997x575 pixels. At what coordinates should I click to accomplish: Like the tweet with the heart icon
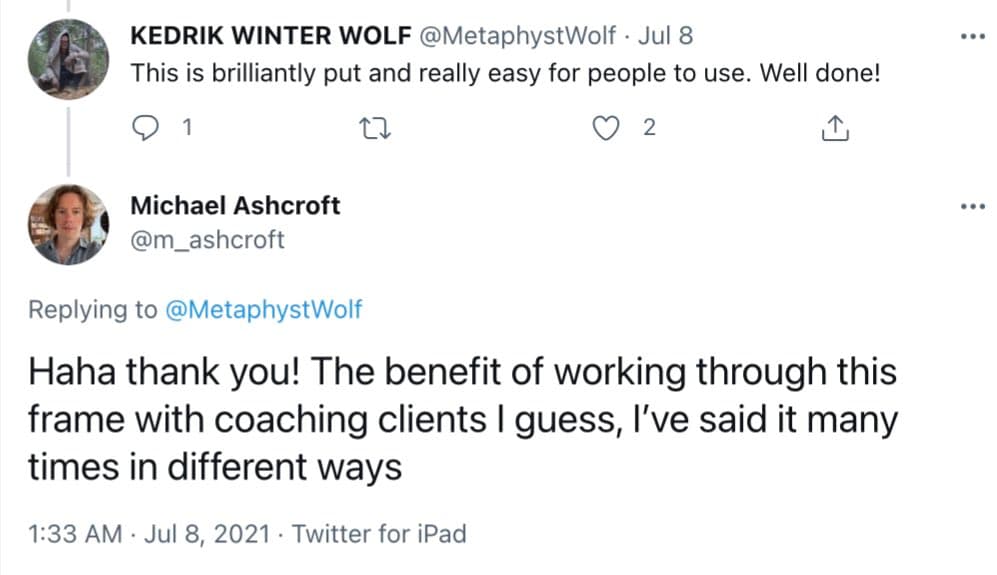point(603,127)
